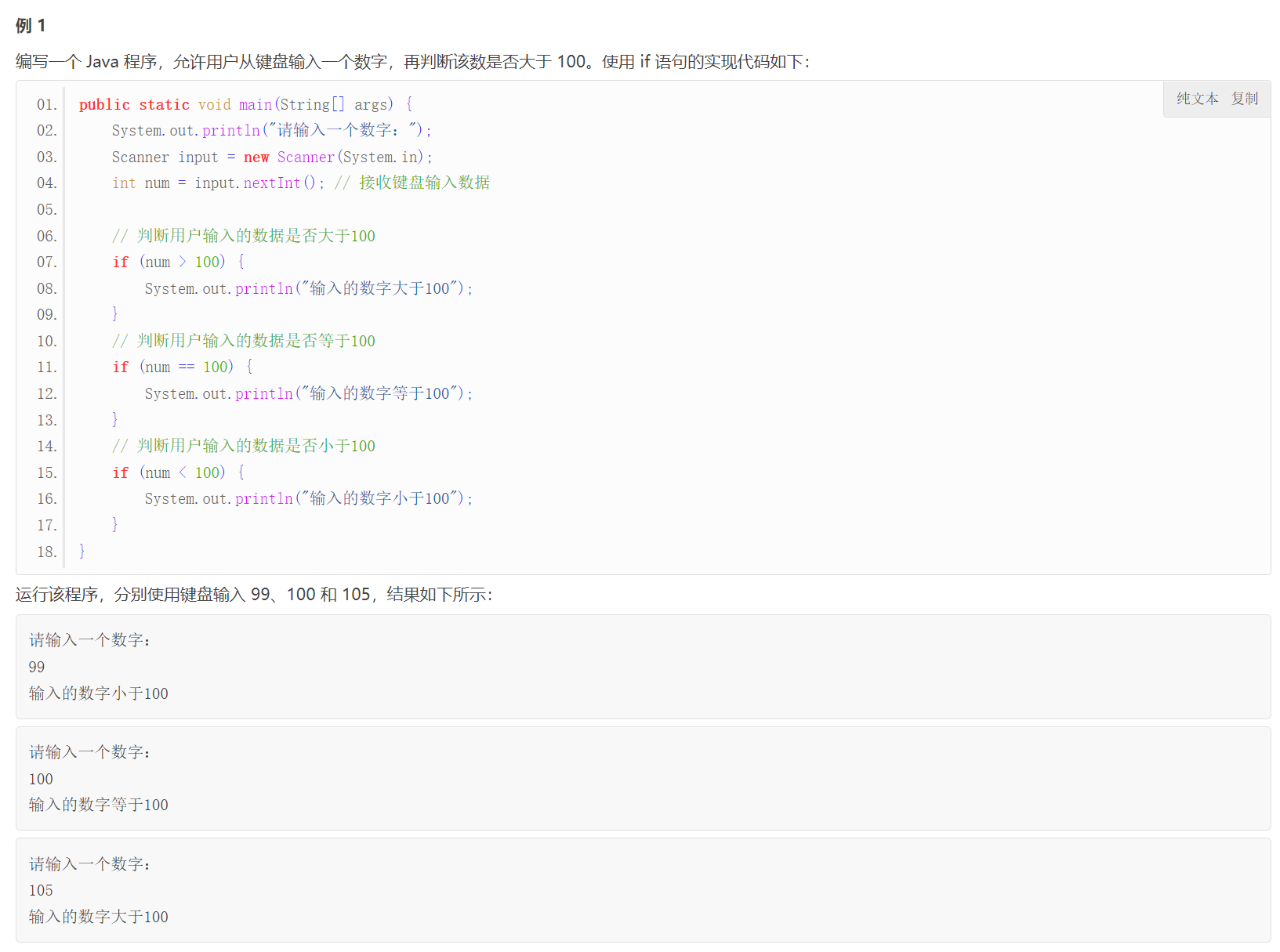Viewport: 1280px width, 952px height.
Task: Click 请输入一个数字 prompt above 105
Action: click(89, 864)
